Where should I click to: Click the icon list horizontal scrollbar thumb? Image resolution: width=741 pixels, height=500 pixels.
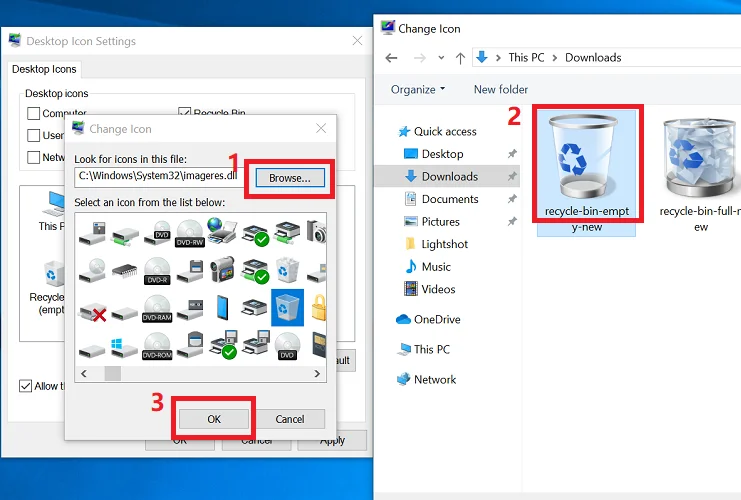(x=113, y=373)
